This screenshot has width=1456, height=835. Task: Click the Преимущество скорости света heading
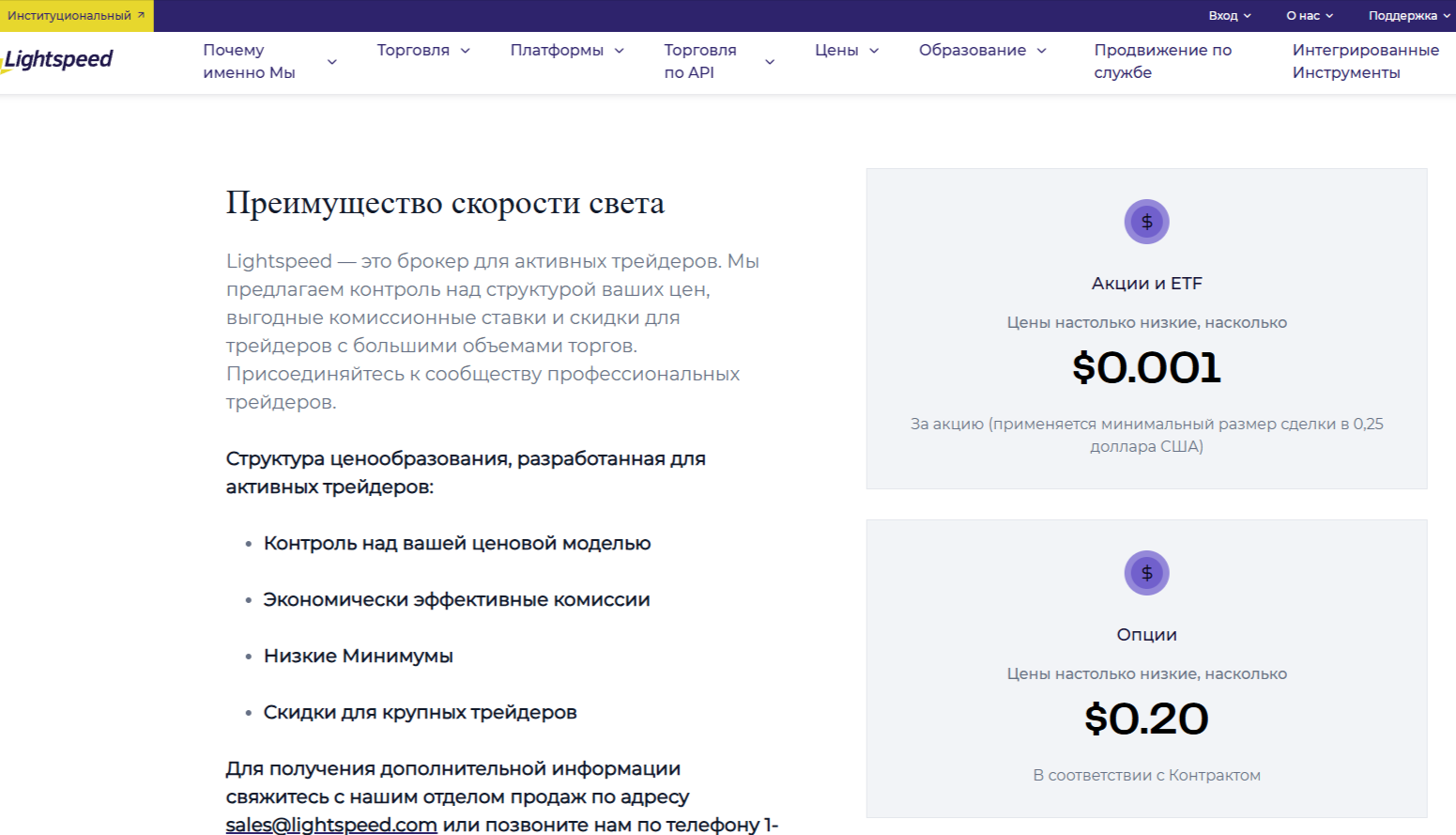click(445, 203)
